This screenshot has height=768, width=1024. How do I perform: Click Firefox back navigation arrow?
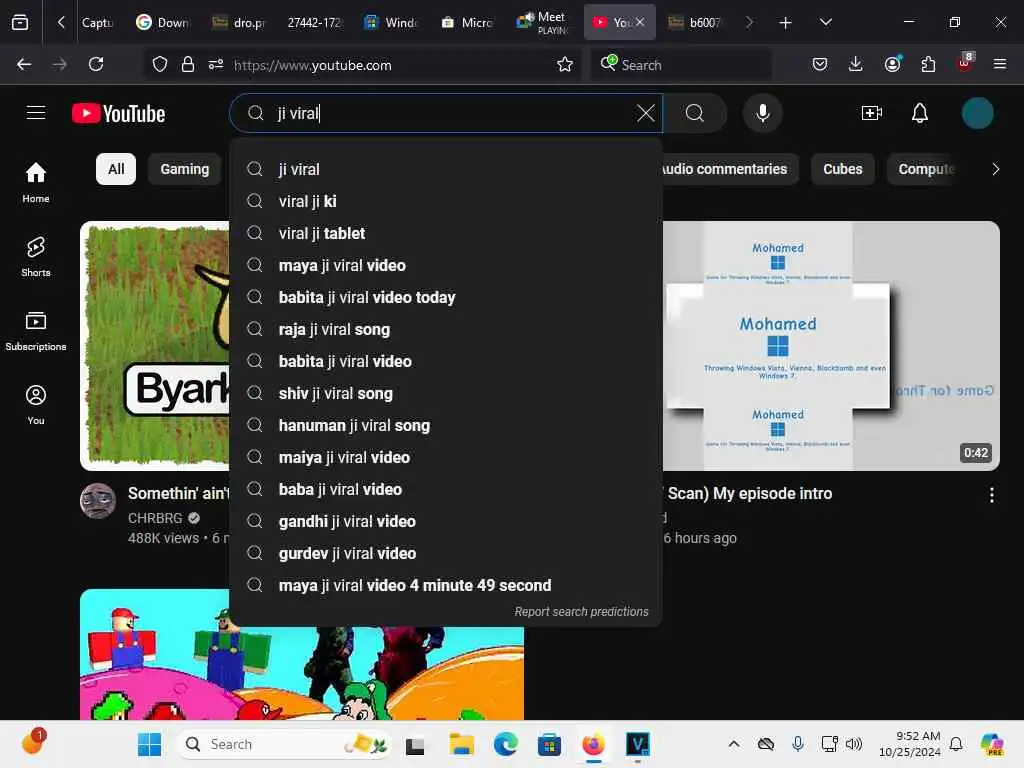pos(24,64)
